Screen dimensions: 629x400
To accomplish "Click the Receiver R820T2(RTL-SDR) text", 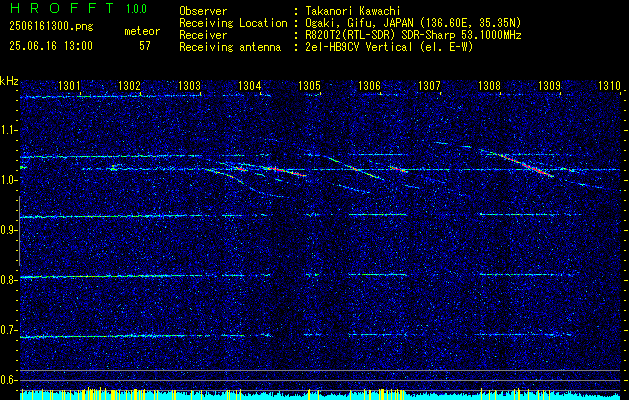I will click(x=413, y=35).
